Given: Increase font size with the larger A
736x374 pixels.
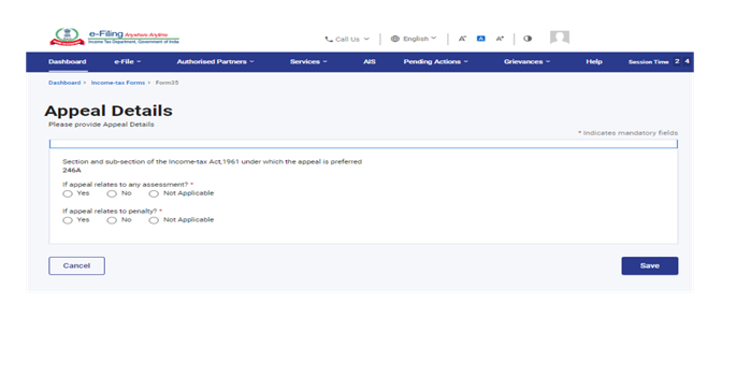Looking at the screenshot, I should pyautogui.click(x=500, y=38).
